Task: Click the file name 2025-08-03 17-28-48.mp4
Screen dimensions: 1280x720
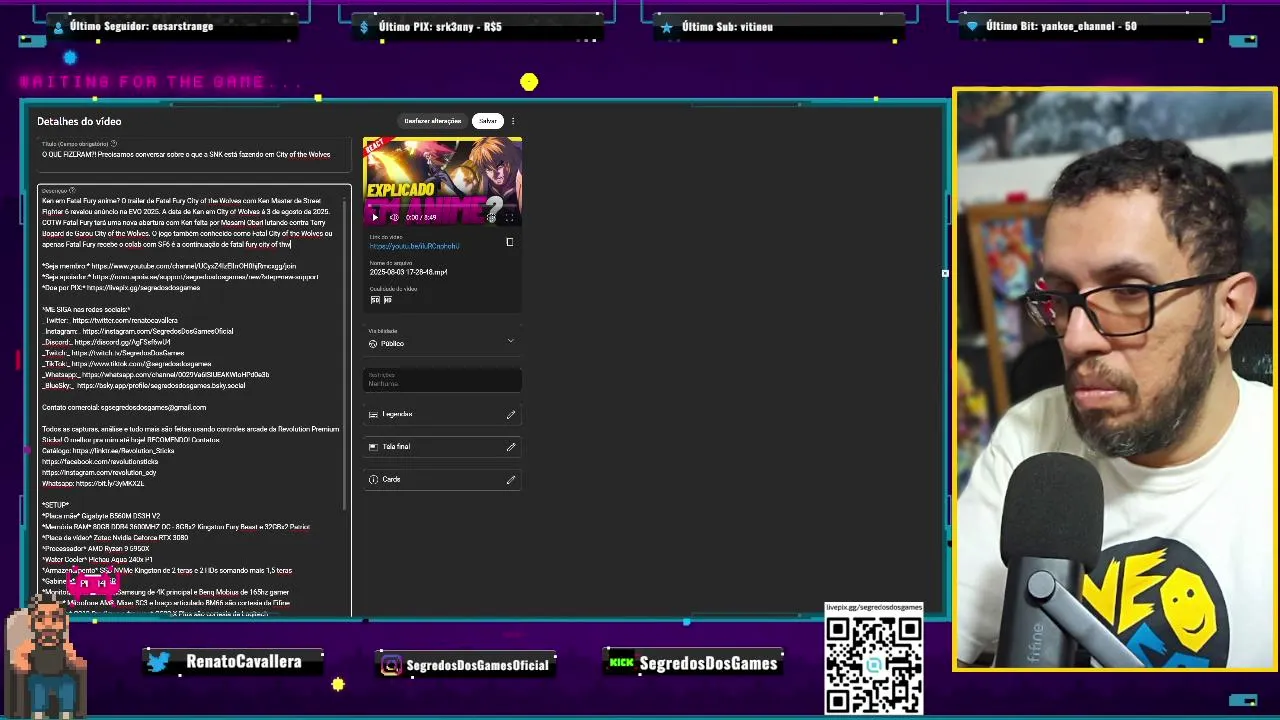Action: [408, 272]
